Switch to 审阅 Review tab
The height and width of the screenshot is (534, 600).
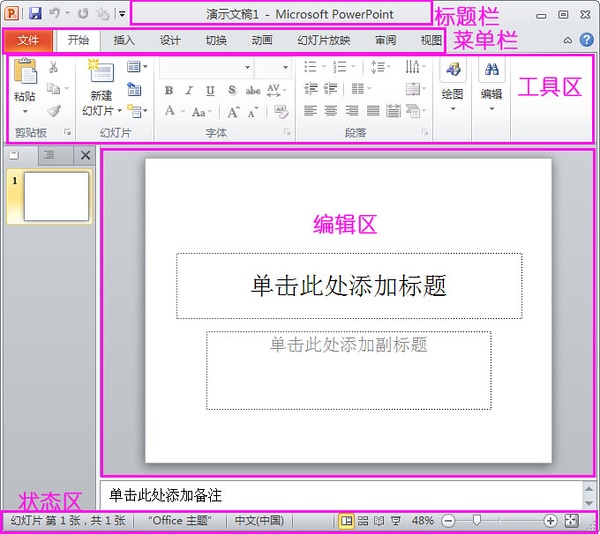pyautogui.click(x=385, y=40)
